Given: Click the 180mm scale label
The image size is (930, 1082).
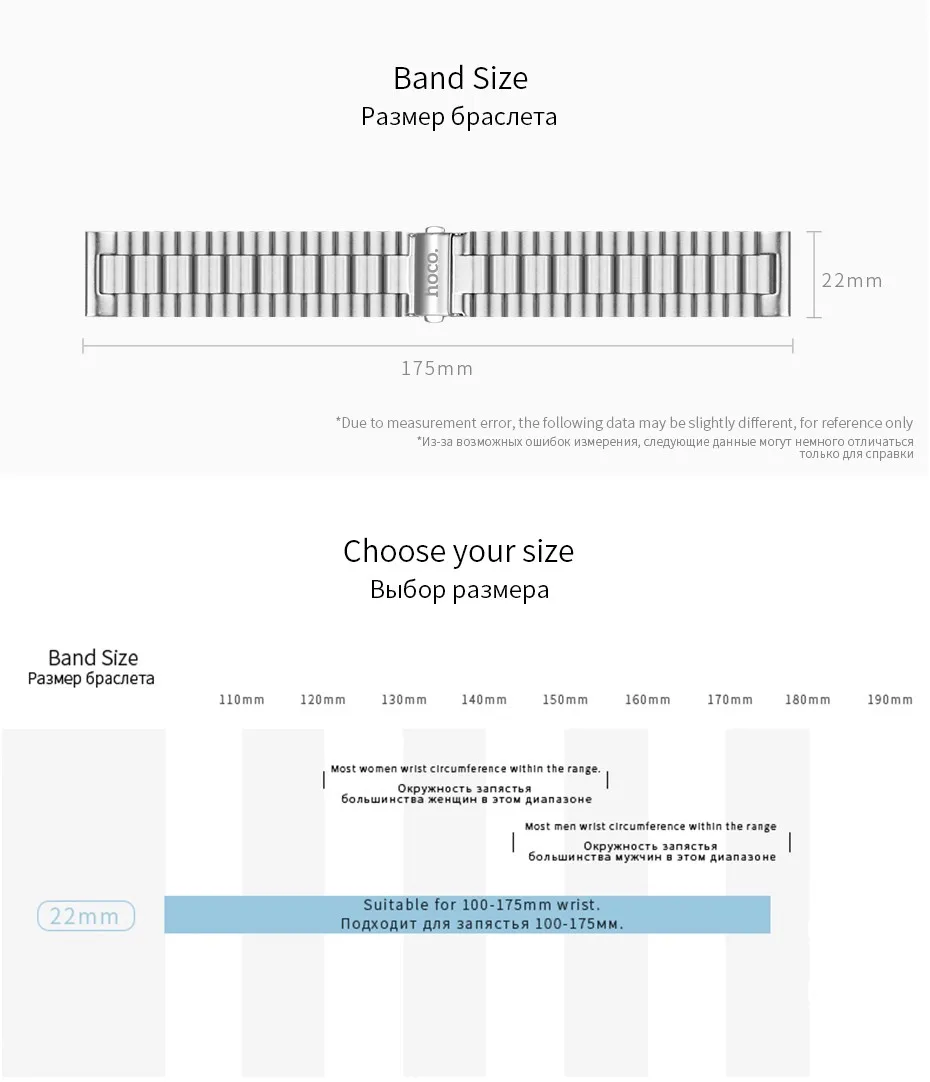Looking at the screenshot, I should [808, 700].
